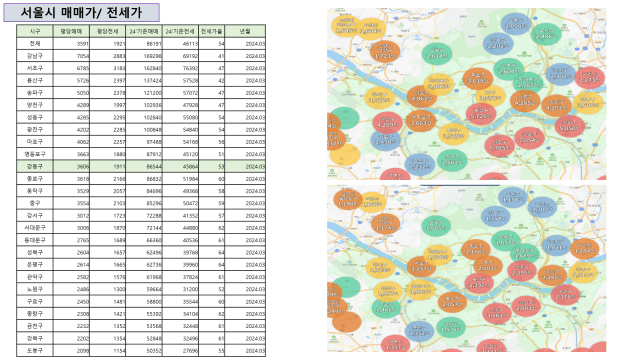Click the 서대문구 district cell

[x=35, y=228]
